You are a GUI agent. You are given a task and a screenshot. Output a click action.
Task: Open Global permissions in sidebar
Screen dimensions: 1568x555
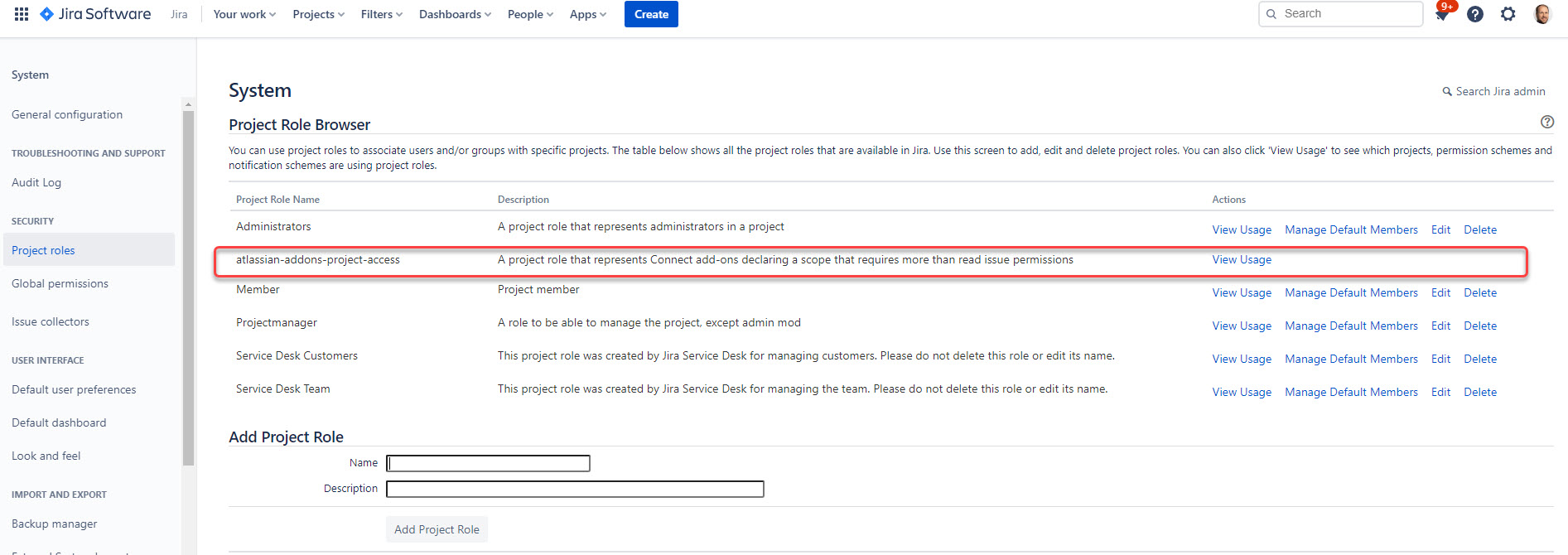[x=60, y=283]
